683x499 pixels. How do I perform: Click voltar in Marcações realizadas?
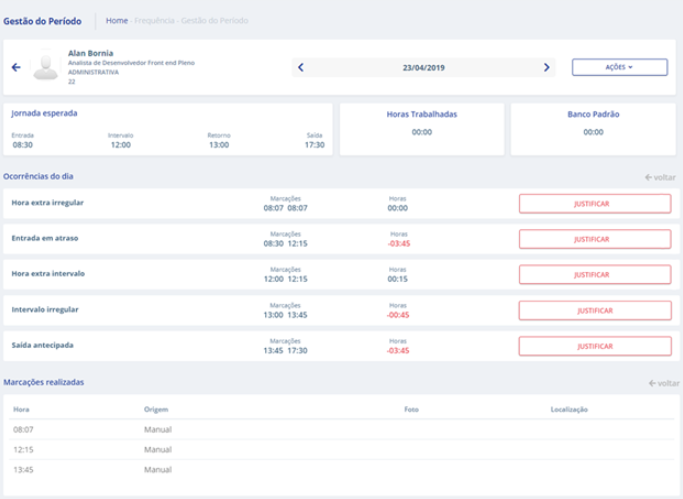pyautogui.click(x=662, y=383)
